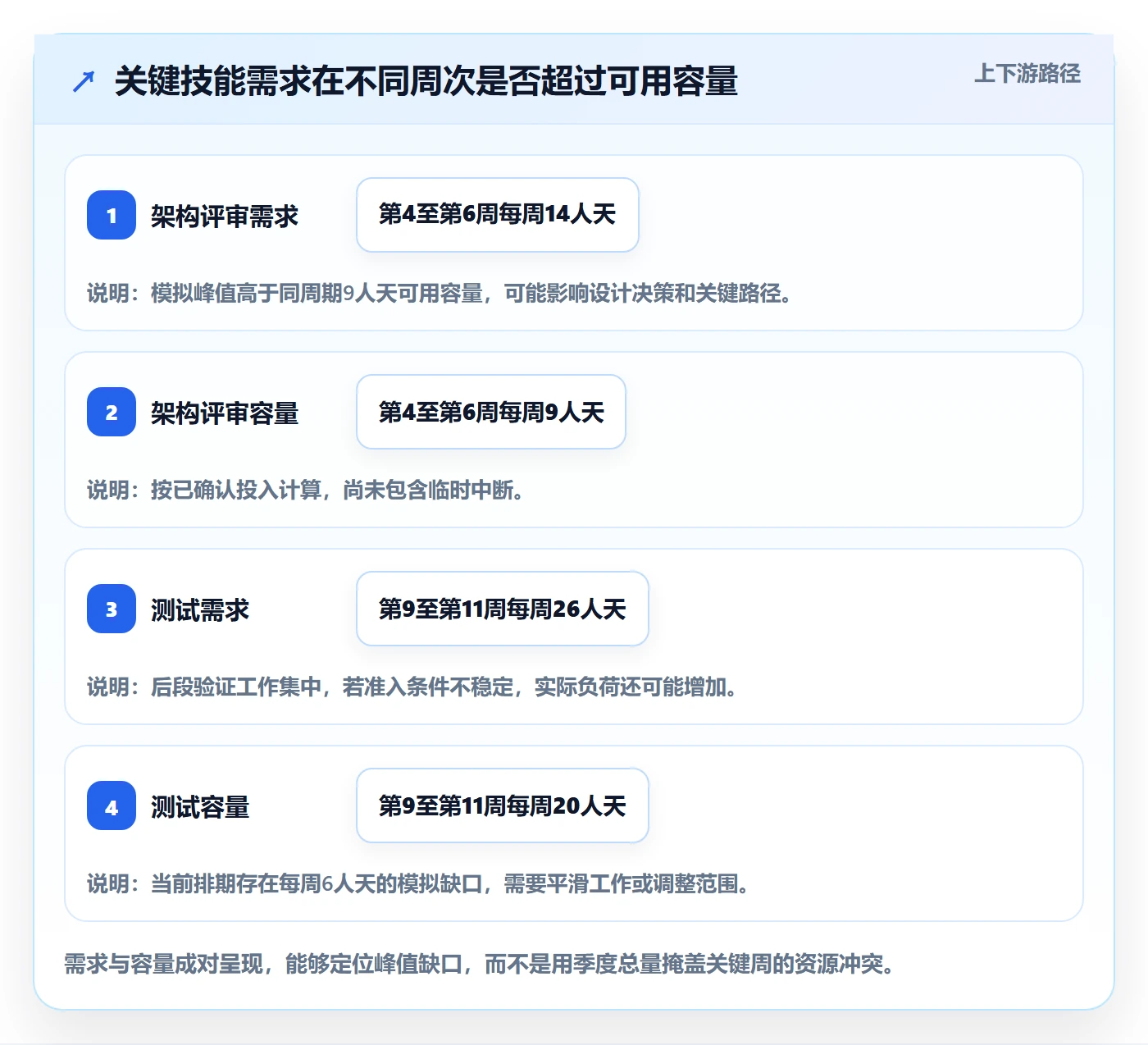
Task: Click the number 2 badge for 架构评审容量
Action: [112, 412]
